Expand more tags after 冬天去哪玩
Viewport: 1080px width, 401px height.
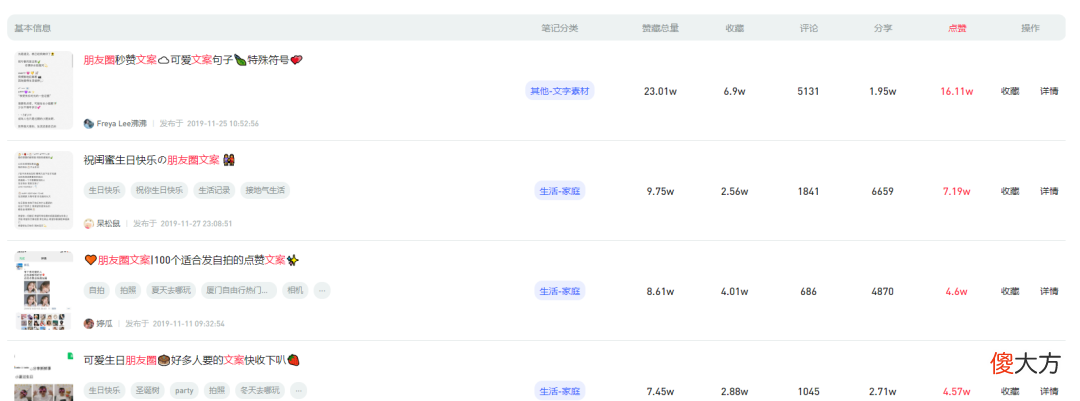point(298,390)
